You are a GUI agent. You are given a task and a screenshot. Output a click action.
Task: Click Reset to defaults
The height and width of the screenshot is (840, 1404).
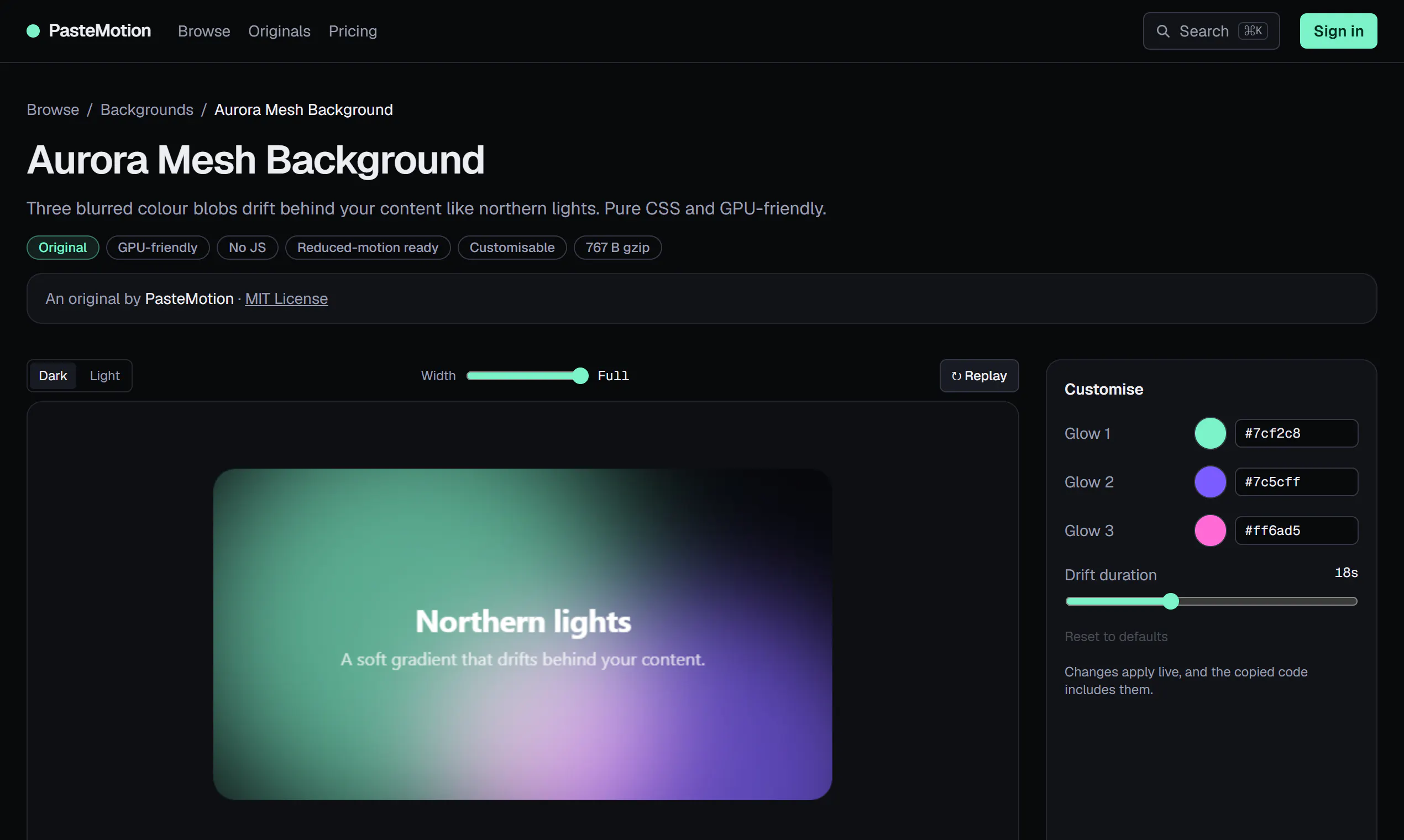(x=1115, y=636)
